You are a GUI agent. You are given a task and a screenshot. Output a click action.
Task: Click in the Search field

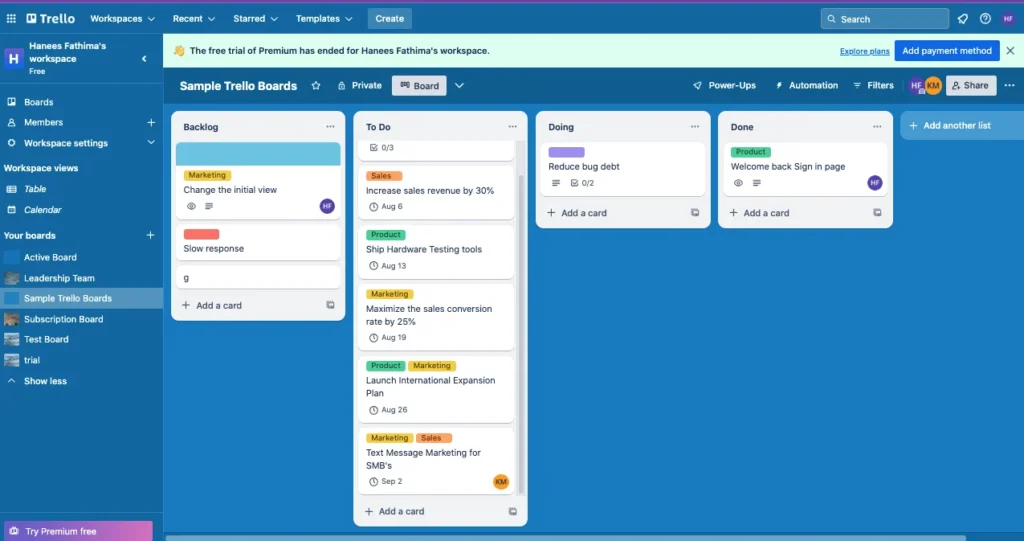pos(885,19)
